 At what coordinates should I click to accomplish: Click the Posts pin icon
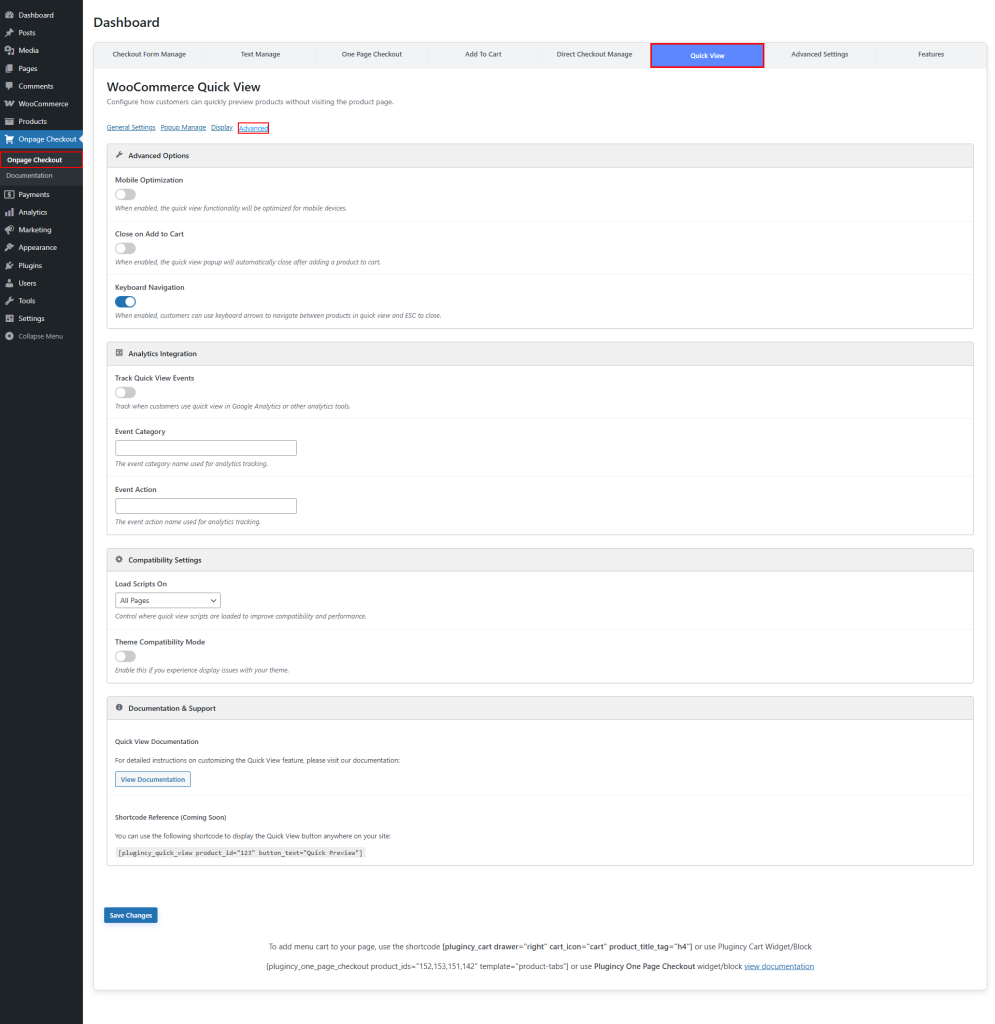(x=9, y=33)
